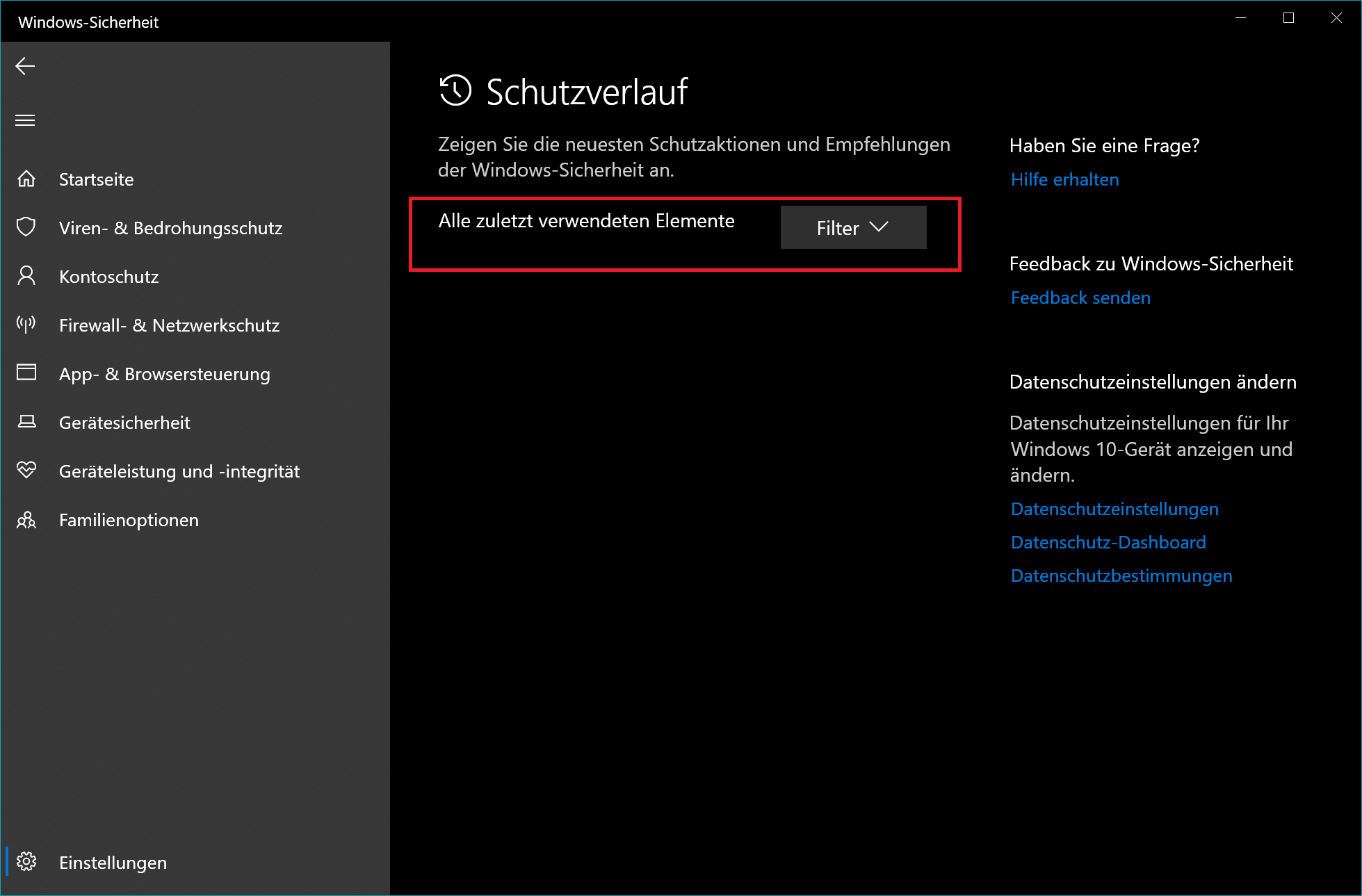Click the back arrow icon
1362x896 pixels.
[x=25, y=66]
